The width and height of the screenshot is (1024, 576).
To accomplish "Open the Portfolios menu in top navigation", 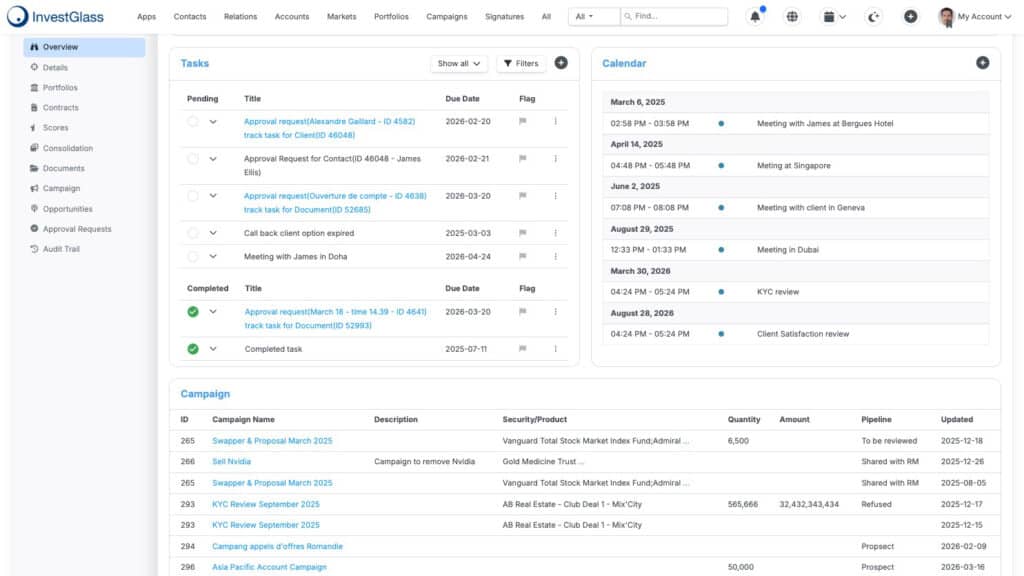I will [x=391, y=16].
